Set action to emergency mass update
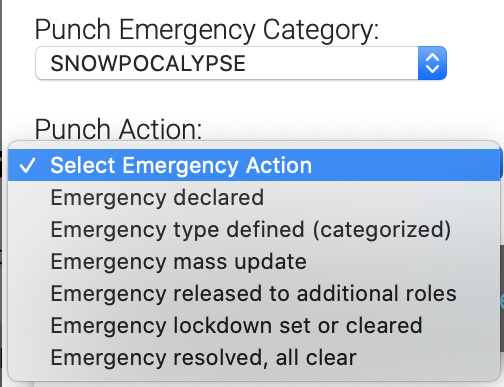Screen dimensions: 504x387 pos(254,261)
